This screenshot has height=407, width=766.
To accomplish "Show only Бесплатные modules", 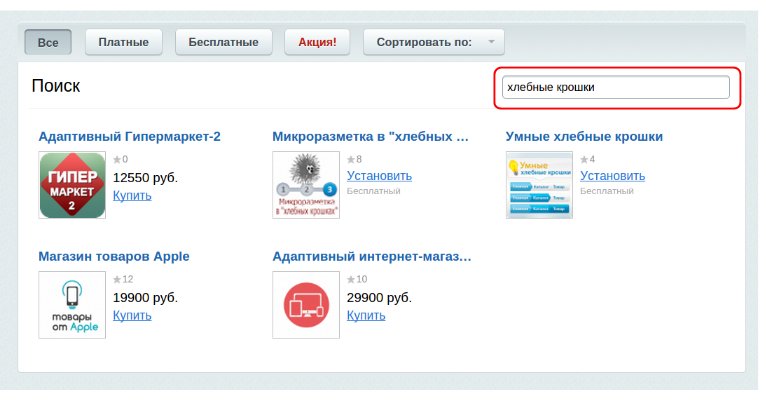I will point(224,42).
